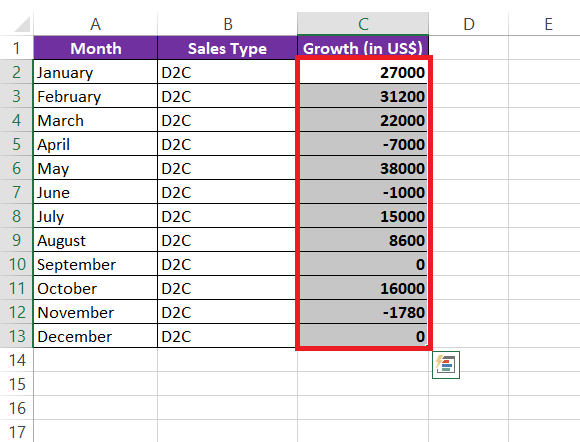Click the cell with value -7000
580x442 pixels.
coord(363,144)
